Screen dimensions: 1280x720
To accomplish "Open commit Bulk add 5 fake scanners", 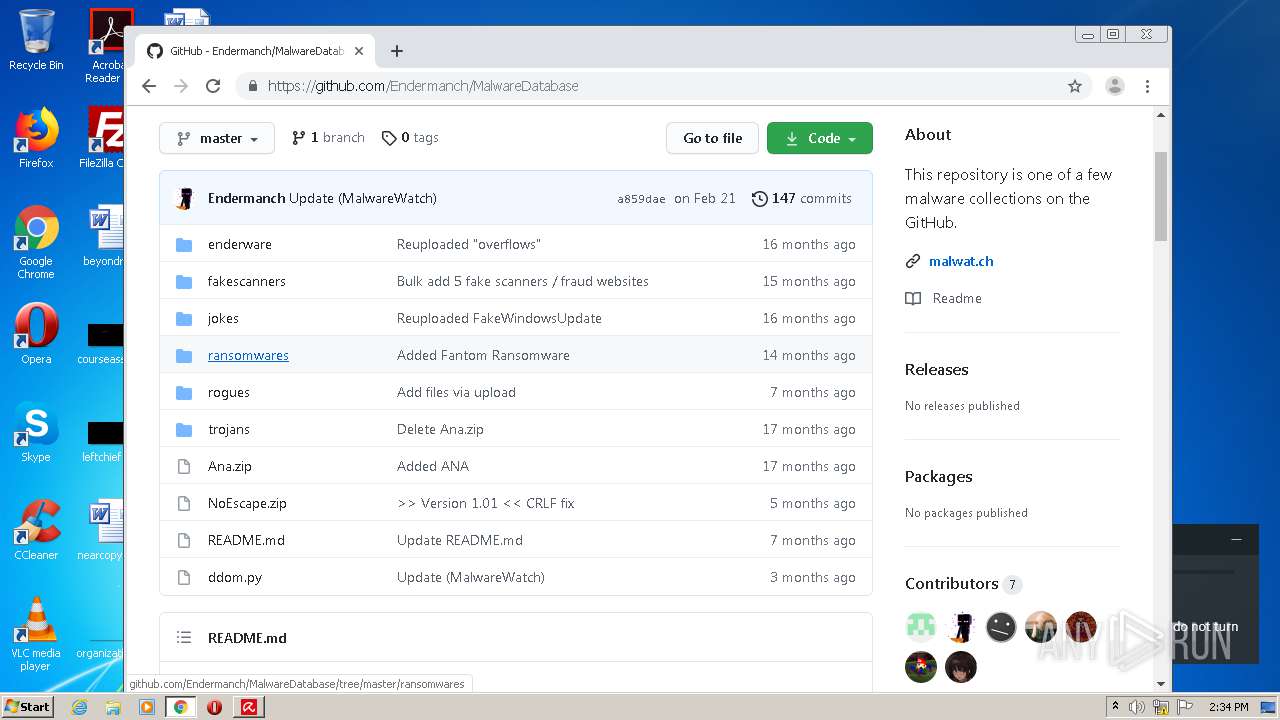I will pyautogui.click(x=523, y=281).
